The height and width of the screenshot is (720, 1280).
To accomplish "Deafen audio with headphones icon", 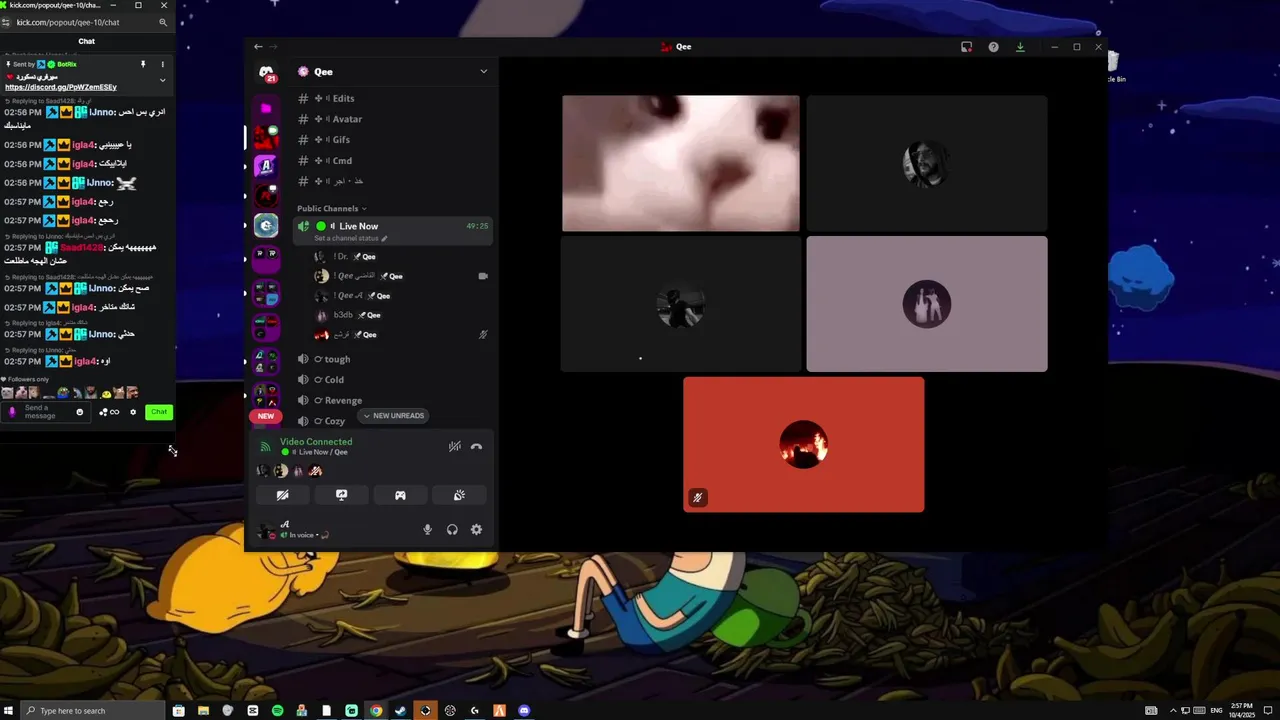I will [x=452, y=530].
